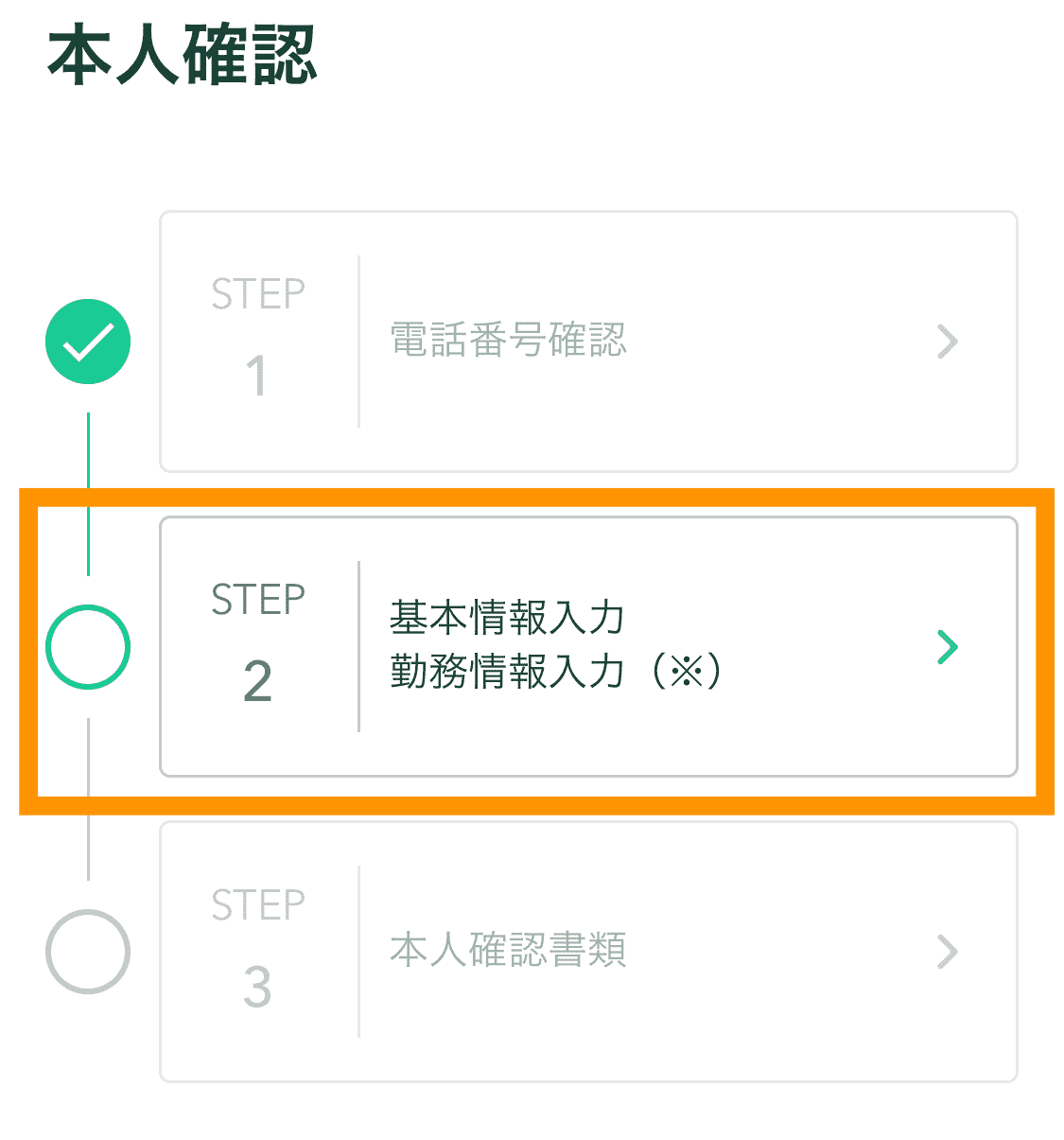The image size is (1064, 1140).
Task: Click the number 3 in the third card
Action: pyautogui.click(x=257, y=987)
